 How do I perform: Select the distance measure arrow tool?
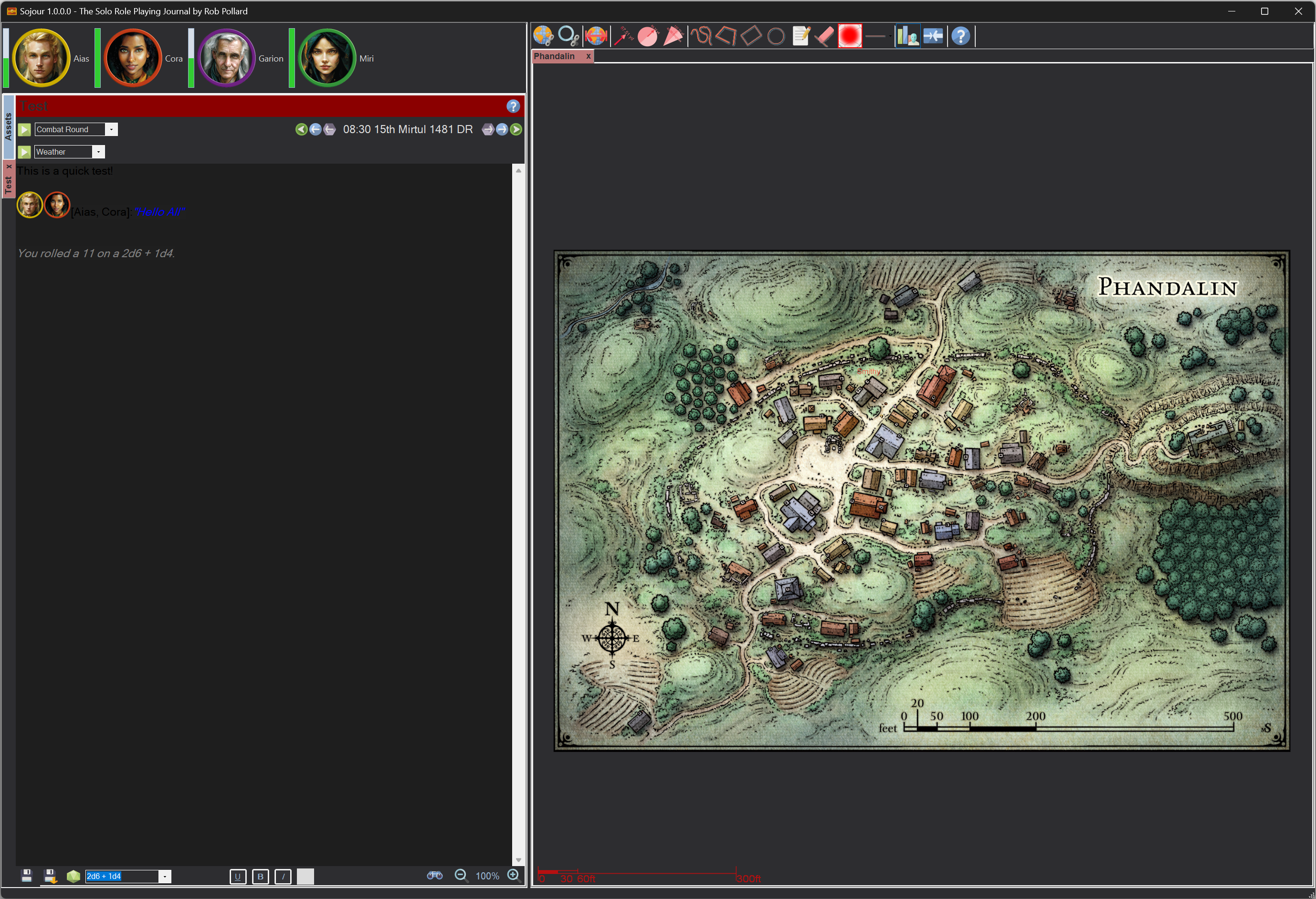pyautogui.click(x=623, y=36)
